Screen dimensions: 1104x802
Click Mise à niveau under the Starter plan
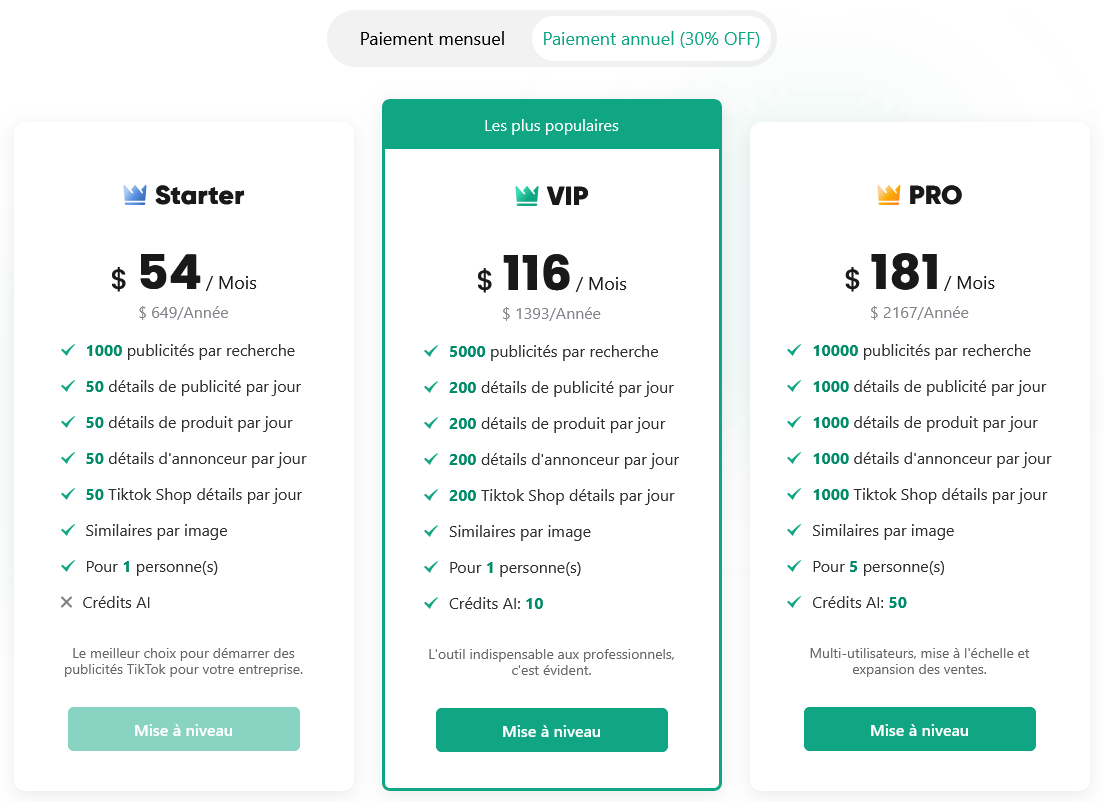(183, 729)
